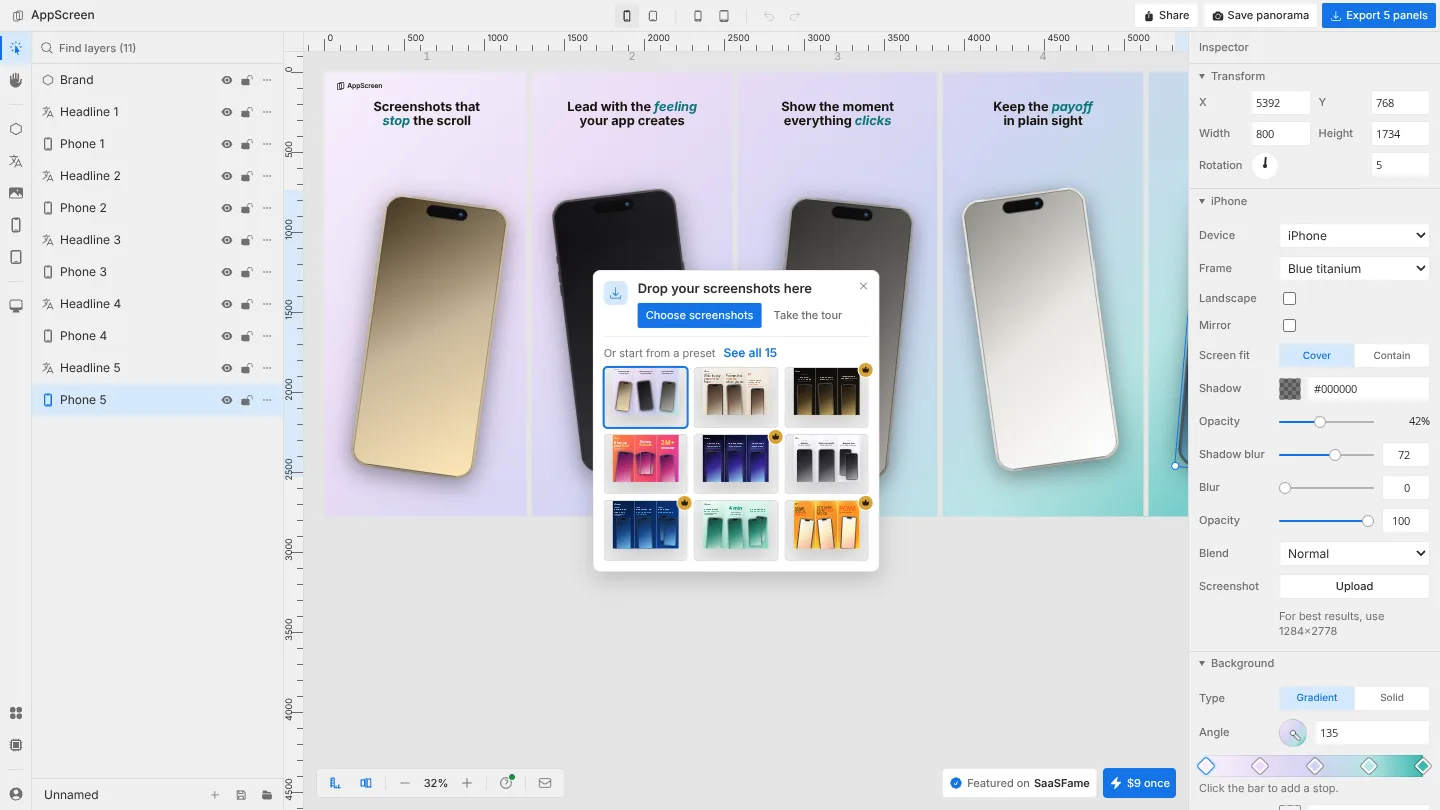Open the envelope feedback icon
This screenshot has width=1440, height=810.
pyautogui.click(x=545, y=783)
